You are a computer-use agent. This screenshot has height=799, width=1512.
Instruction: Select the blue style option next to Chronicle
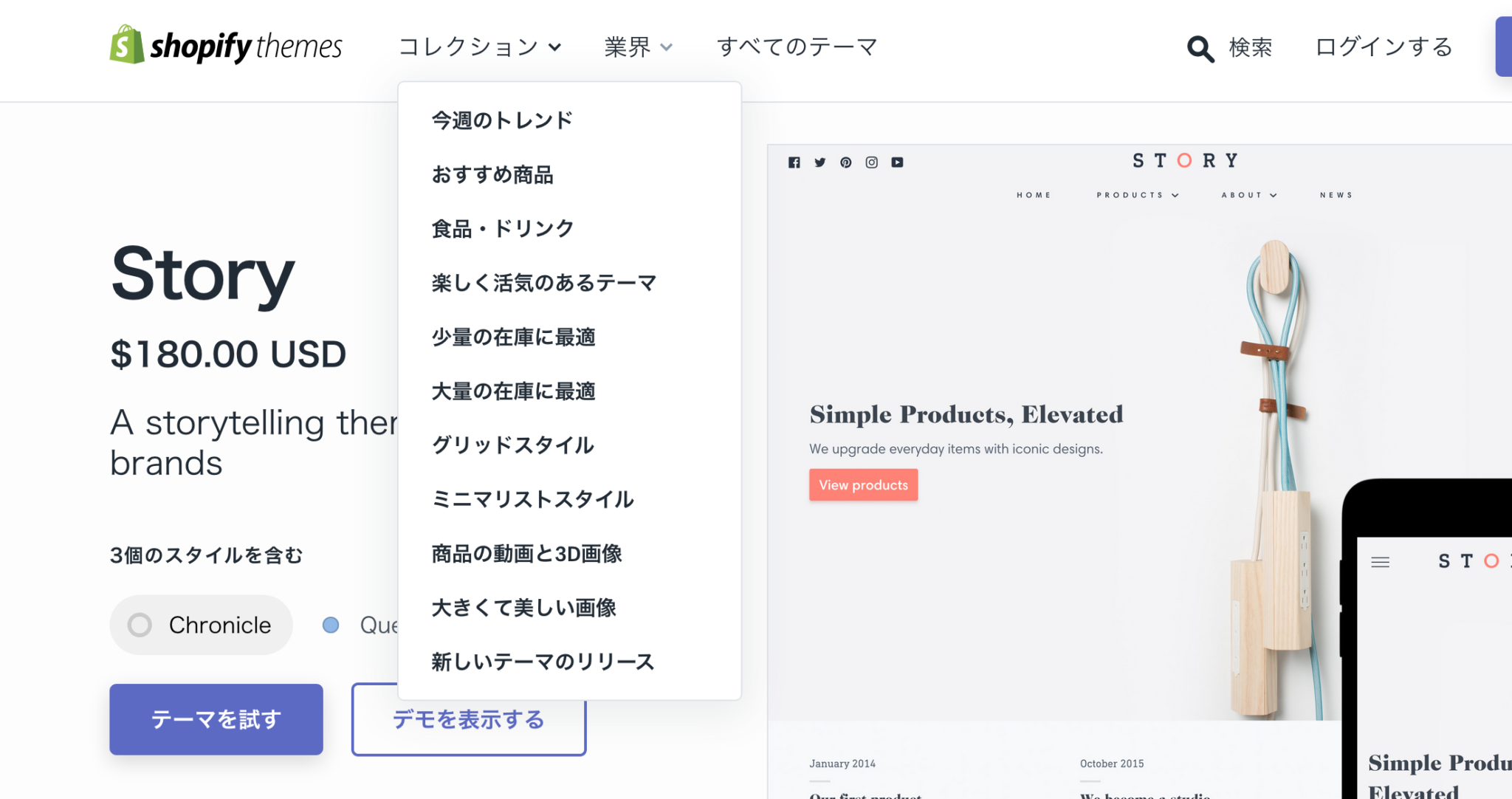point(330,625)
